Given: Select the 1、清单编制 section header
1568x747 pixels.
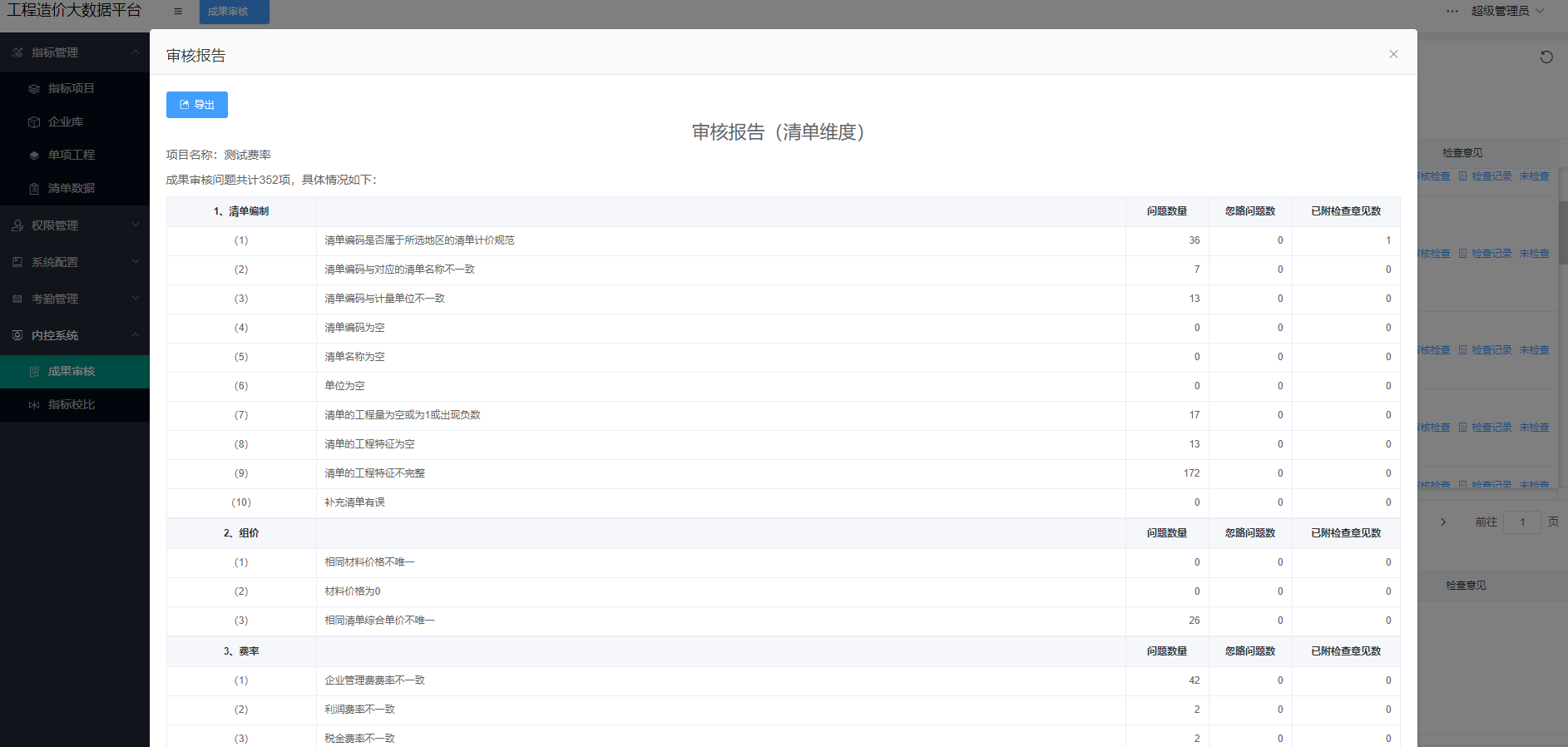Looking at the screenshot, I should 241,211.
